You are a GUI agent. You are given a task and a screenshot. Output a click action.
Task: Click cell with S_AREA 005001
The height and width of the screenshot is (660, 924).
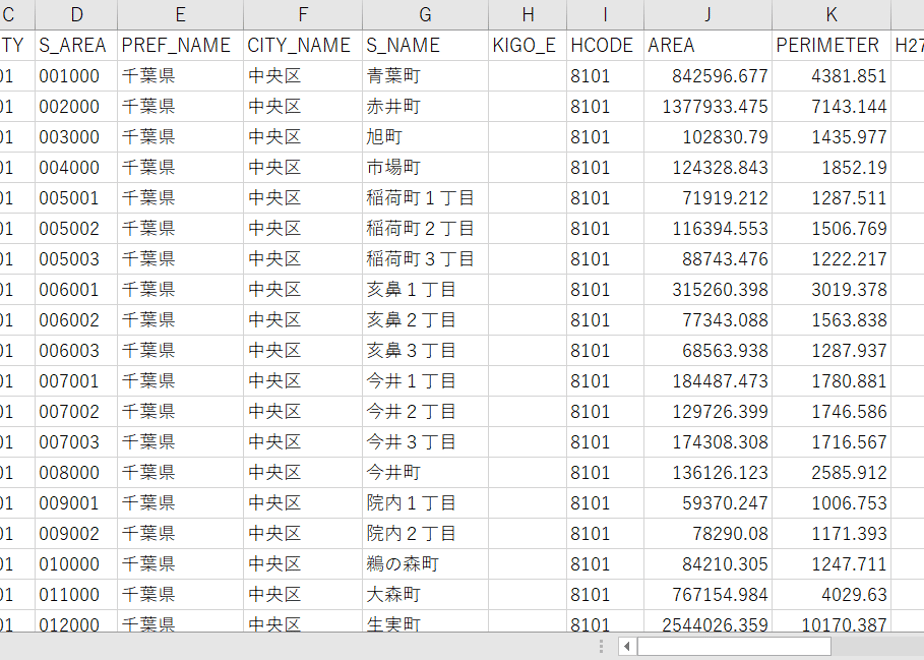(77, 198)
